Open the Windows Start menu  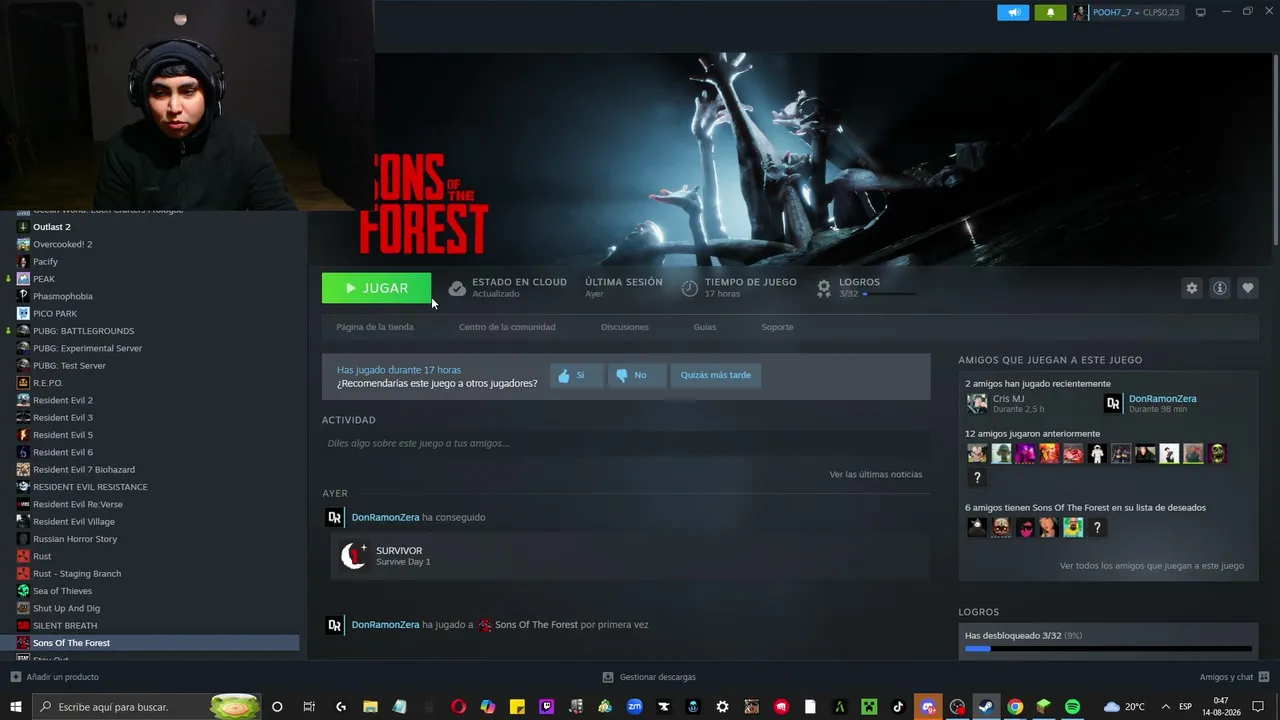point(16,707)
